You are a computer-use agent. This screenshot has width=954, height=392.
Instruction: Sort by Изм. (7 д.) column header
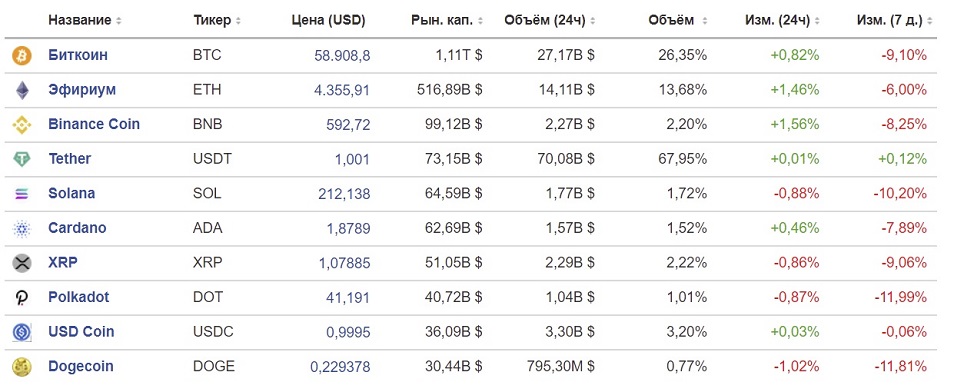[x=894, y=20]
